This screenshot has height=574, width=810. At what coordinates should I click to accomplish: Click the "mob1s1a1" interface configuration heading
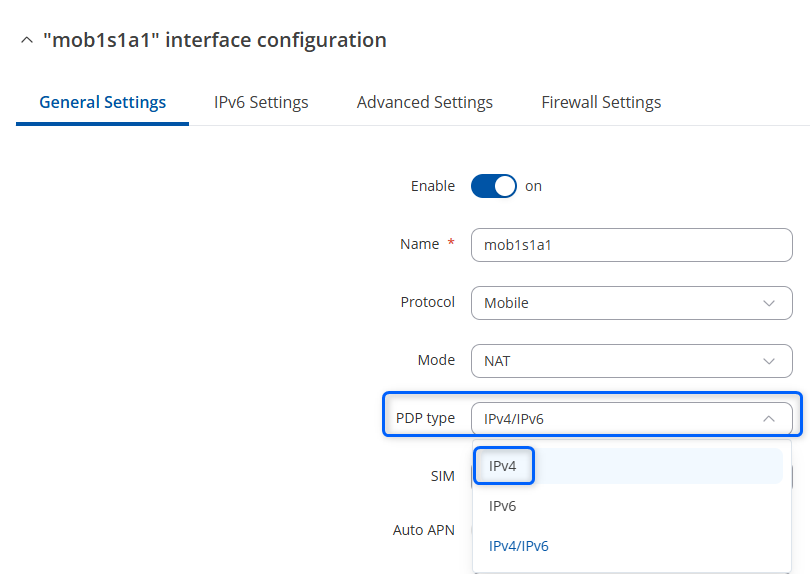click(x=214, y=40)
